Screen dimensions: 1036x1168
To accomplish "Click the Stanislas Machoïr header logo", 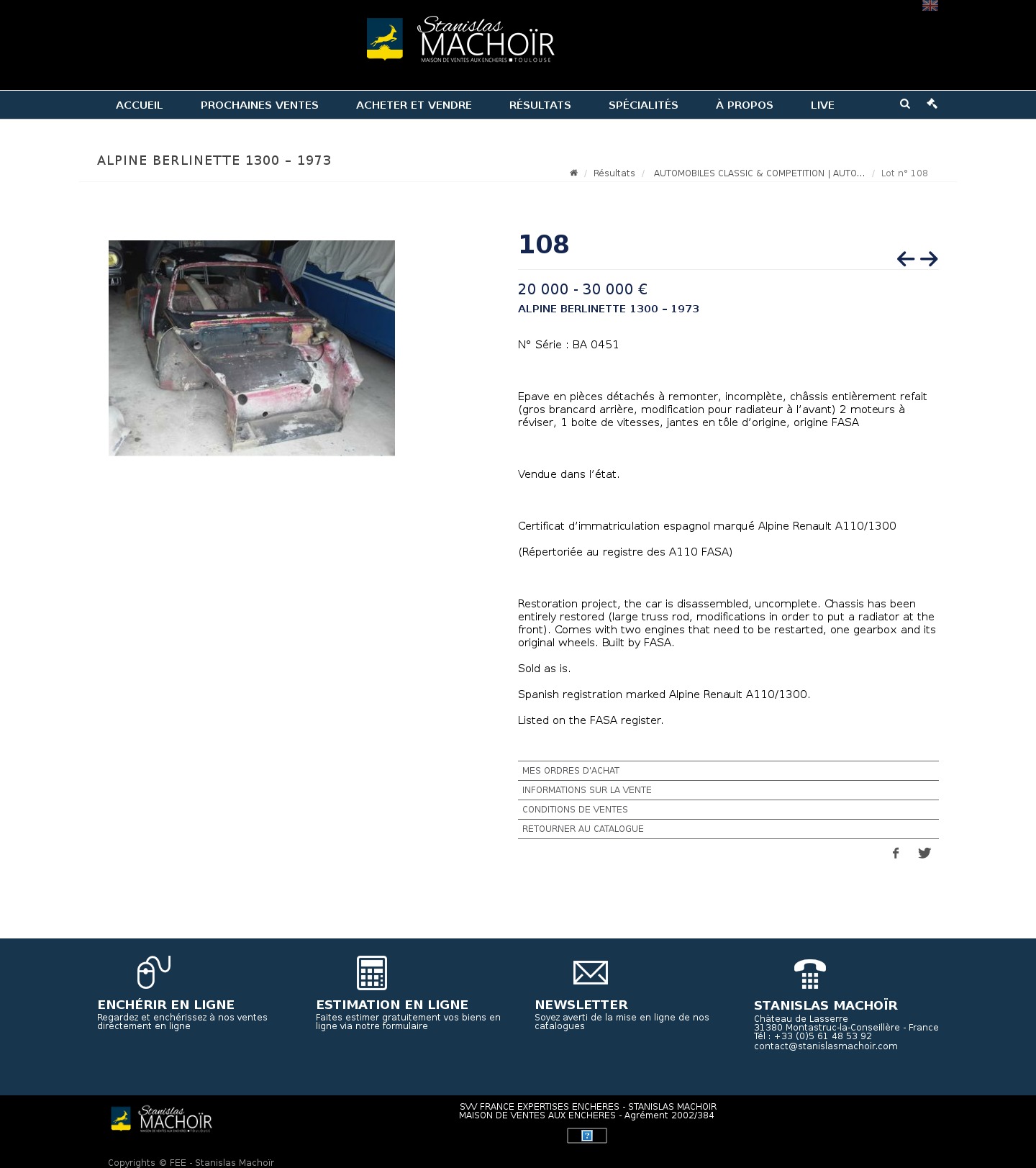I will coord(460,39).
